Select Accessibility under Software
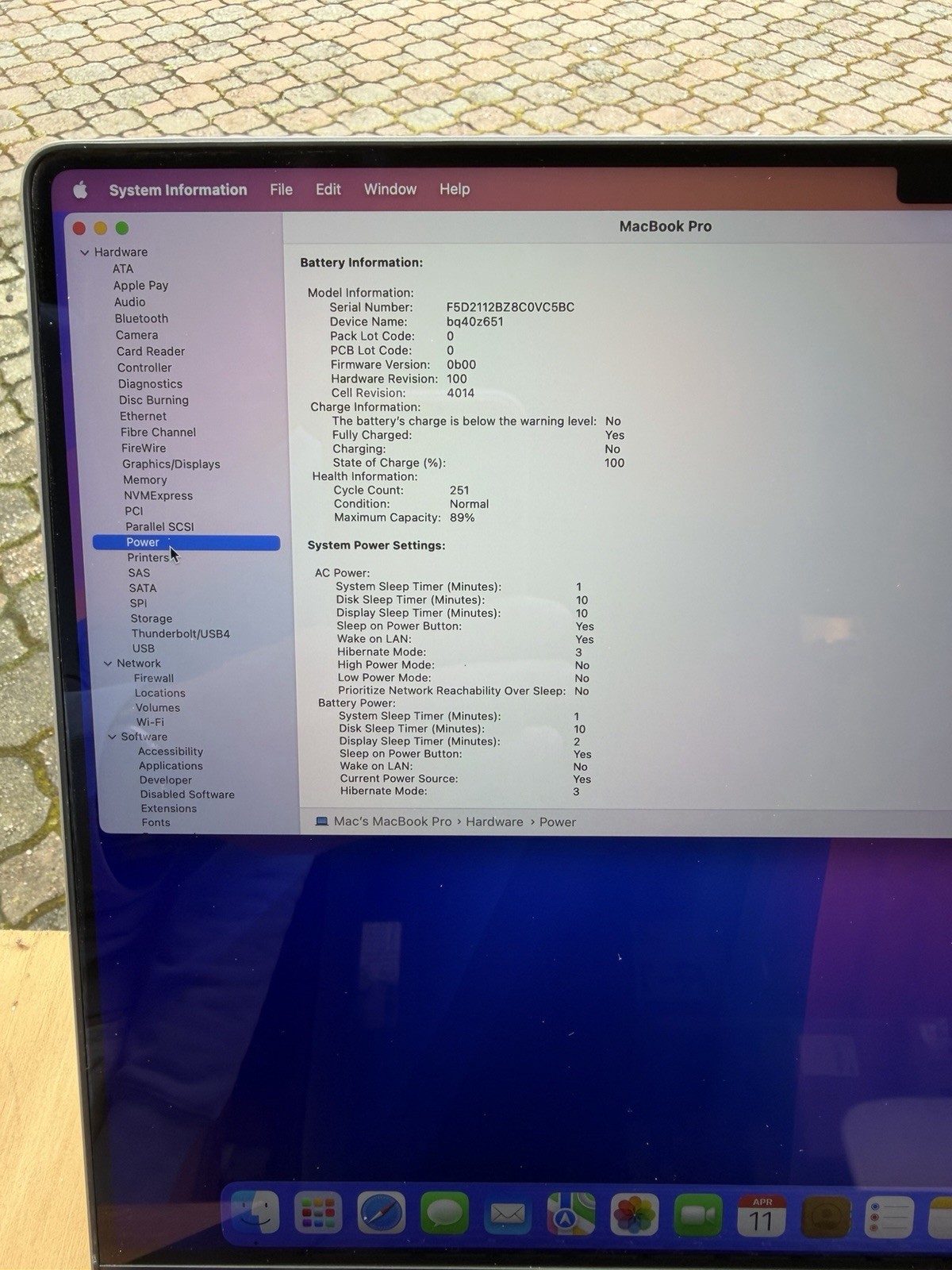 (170, 751)
